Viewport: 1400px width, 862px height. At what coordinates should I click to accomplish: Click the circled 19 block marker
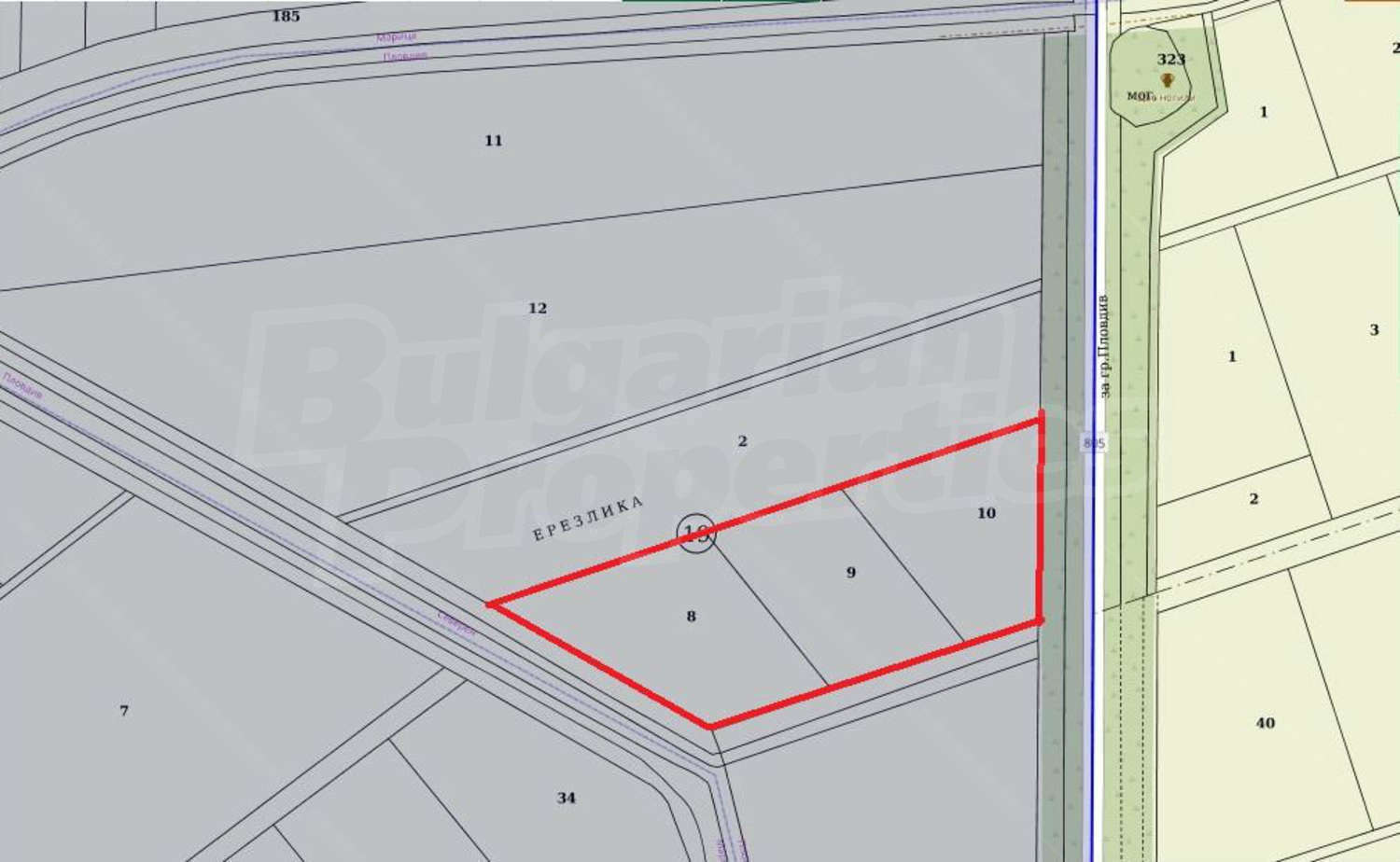[695, 533]
